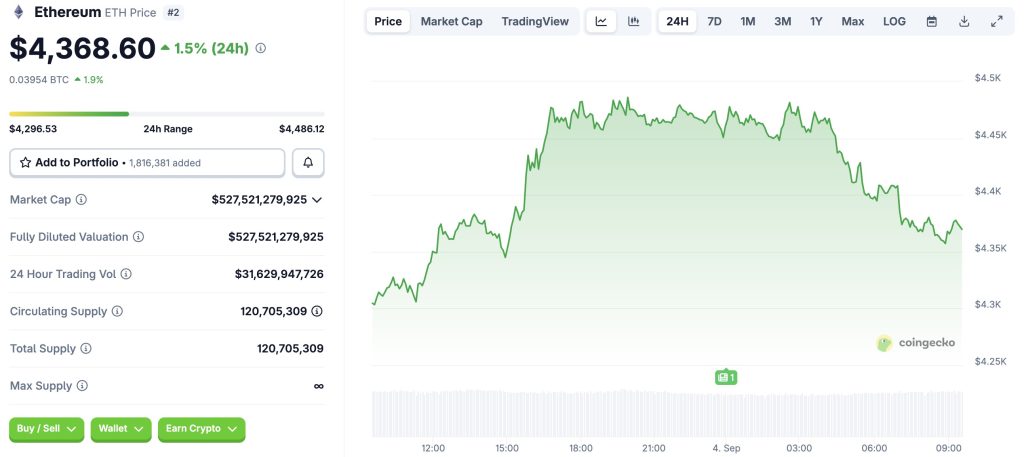The width and height of the screenshot is (1024, 457).
Task: Download the chart data
Action: pyautogui.click(x=964, y=21)
